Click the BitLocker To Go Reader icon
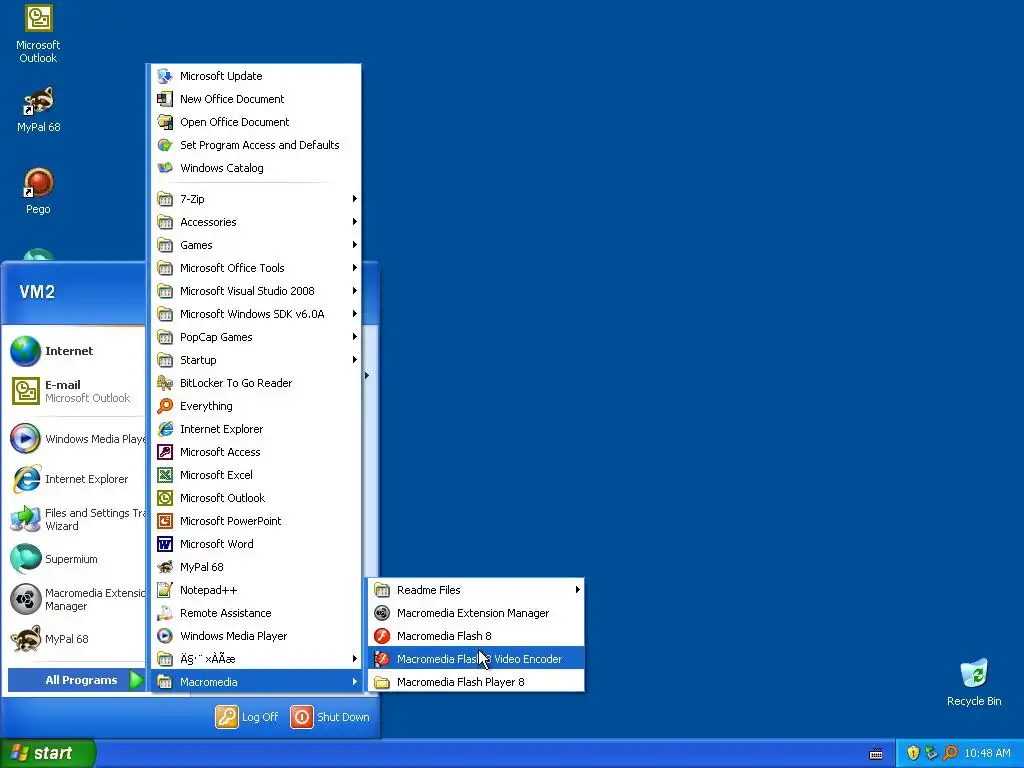Viewport: 1024px width, 768px height. click(x=165, y=383)
